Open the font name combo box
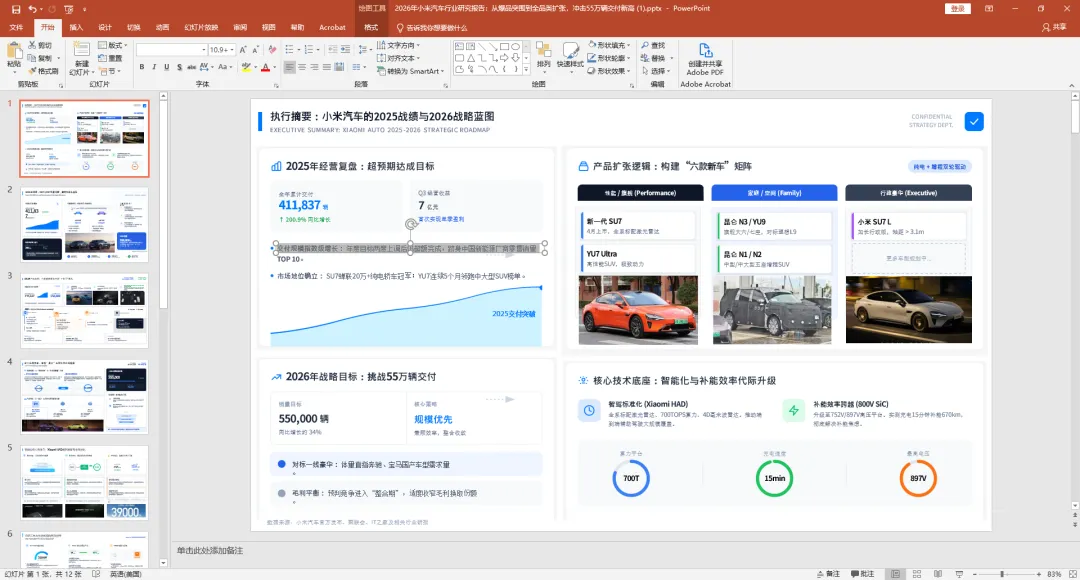Screen dimensions: 1080x580 coord(172,50)
